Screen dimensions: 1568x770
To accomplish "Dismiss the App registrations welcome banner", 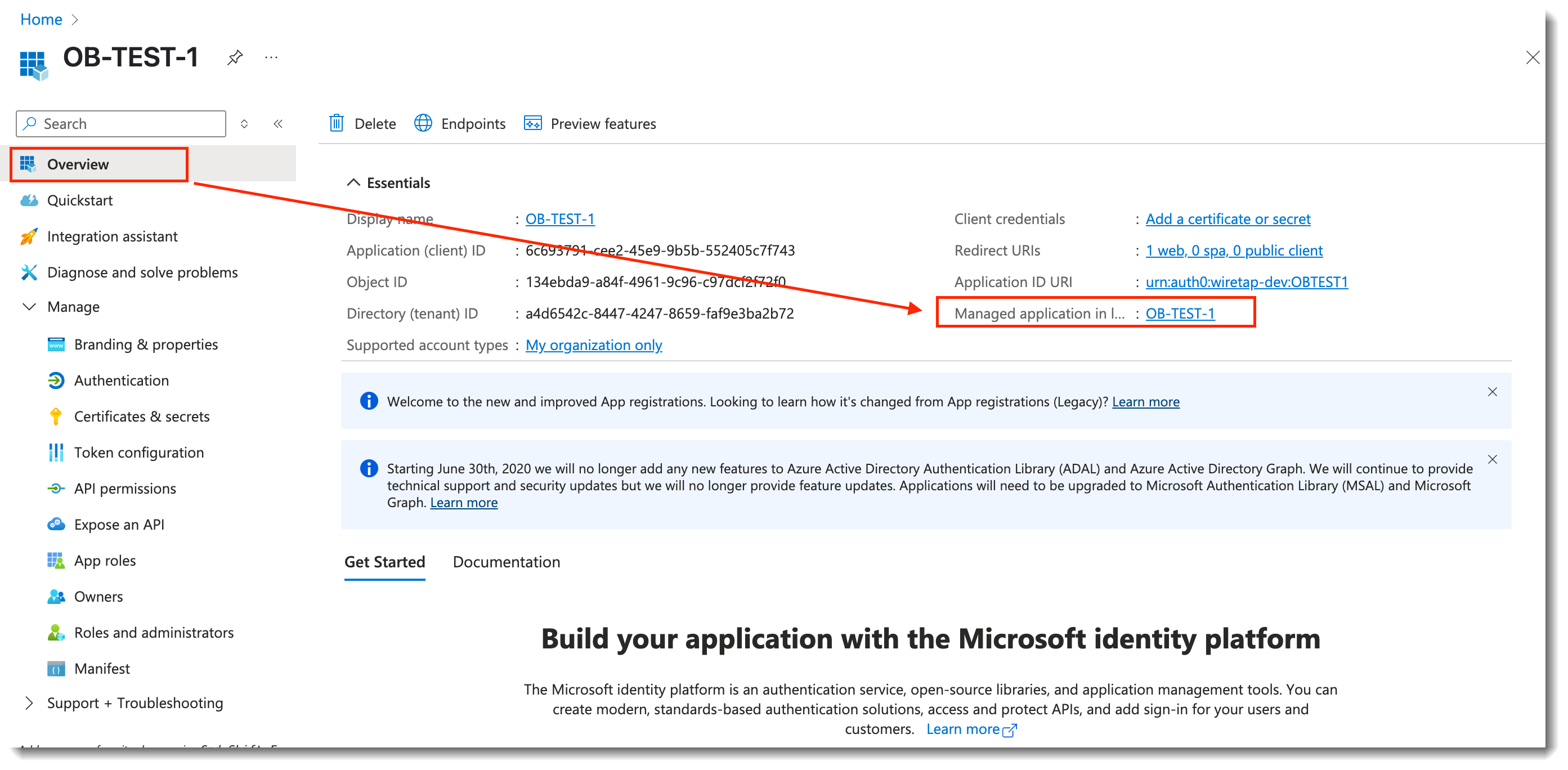I will point(1492,392).
